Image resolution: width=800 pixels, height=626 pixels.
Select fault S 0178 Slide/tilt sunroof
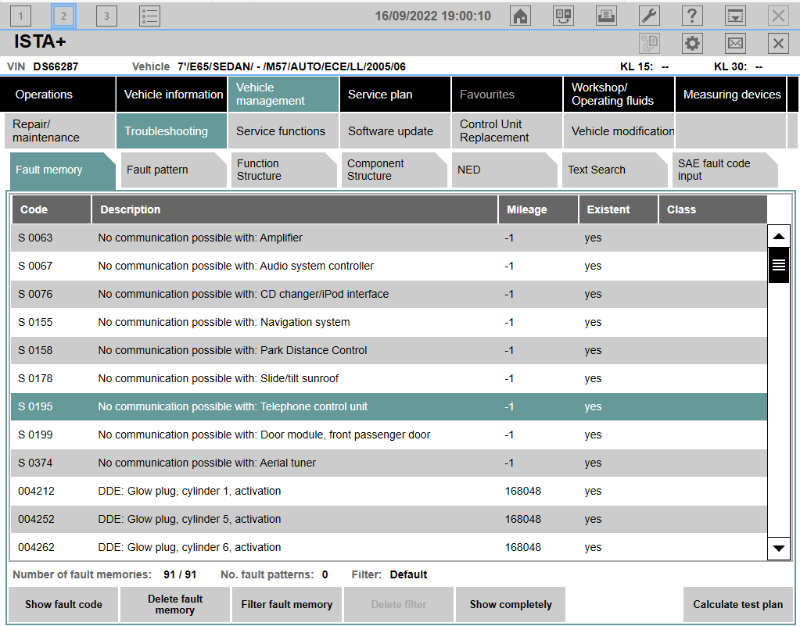pyautogui.click(x=389, y=378)
